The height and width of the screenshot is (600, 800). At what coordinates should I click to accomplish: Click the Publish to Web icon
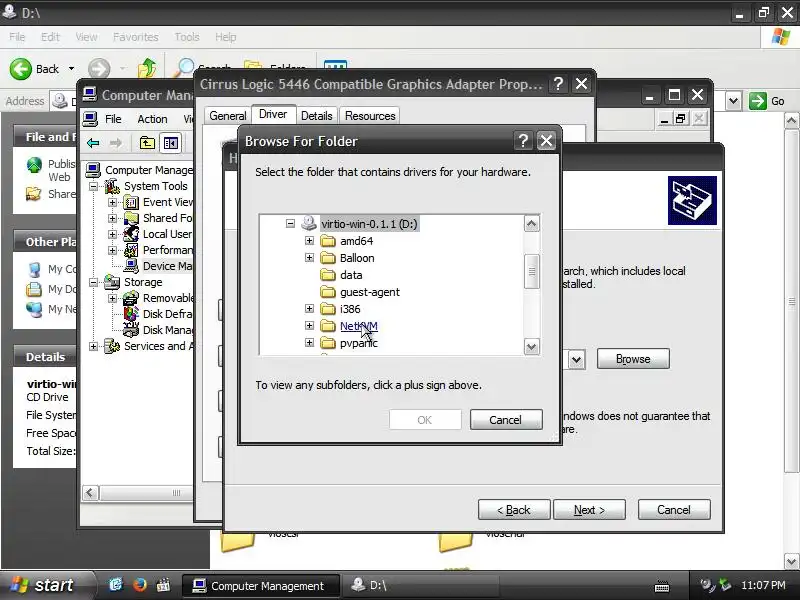pos(34,165)
